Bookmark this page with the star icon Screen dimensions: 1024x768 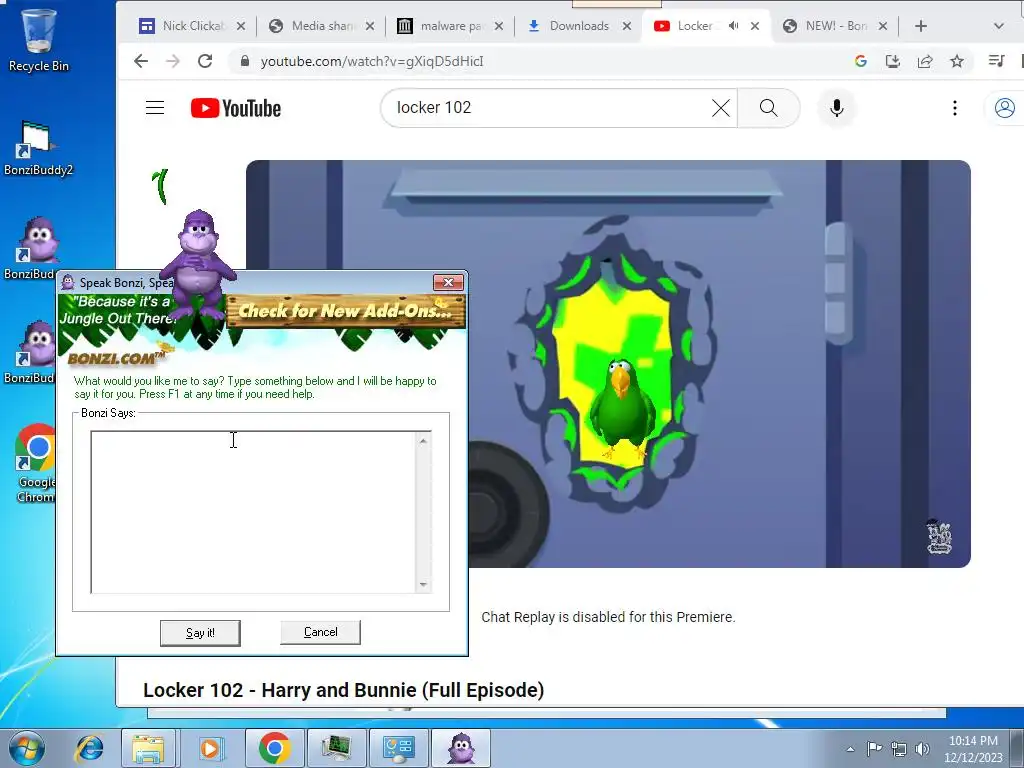pos(957,61)
